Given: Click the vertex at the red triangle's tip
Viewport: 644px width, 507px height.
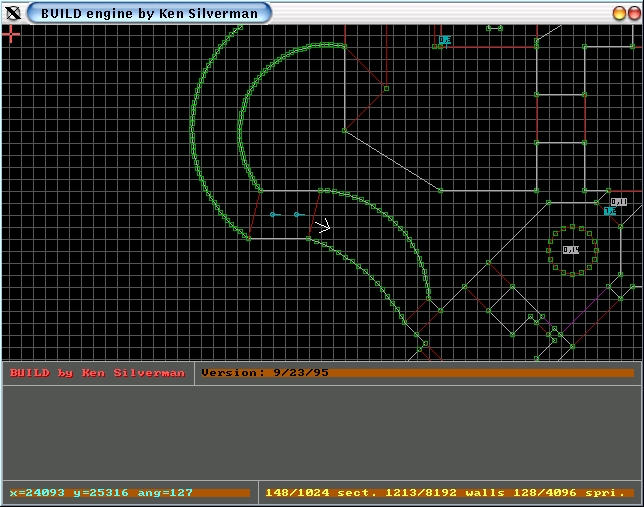Looking at the screenshot, I should coord(386,88).
